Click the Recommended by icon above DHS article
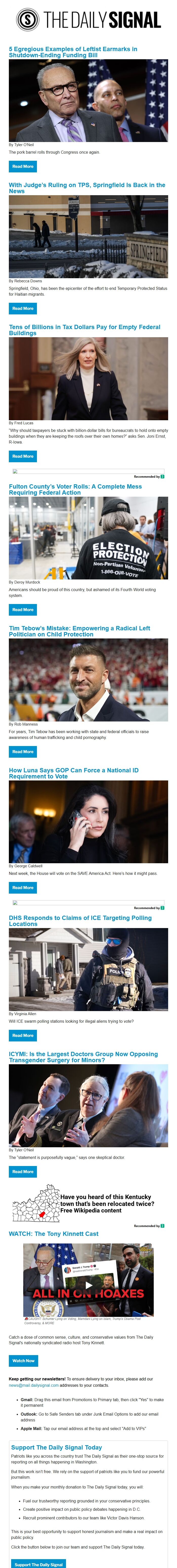 pos(162,908)
